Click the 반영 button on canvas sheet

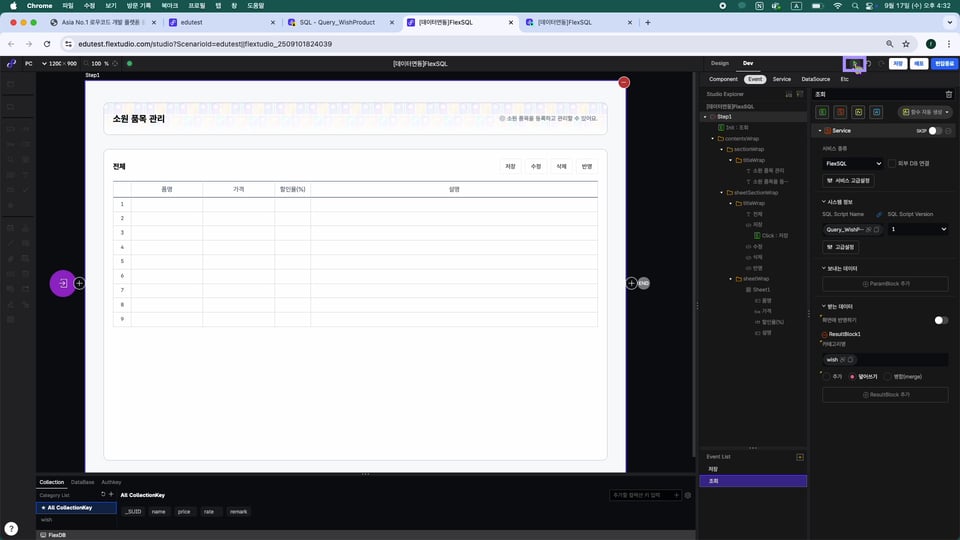pos(587,167)
